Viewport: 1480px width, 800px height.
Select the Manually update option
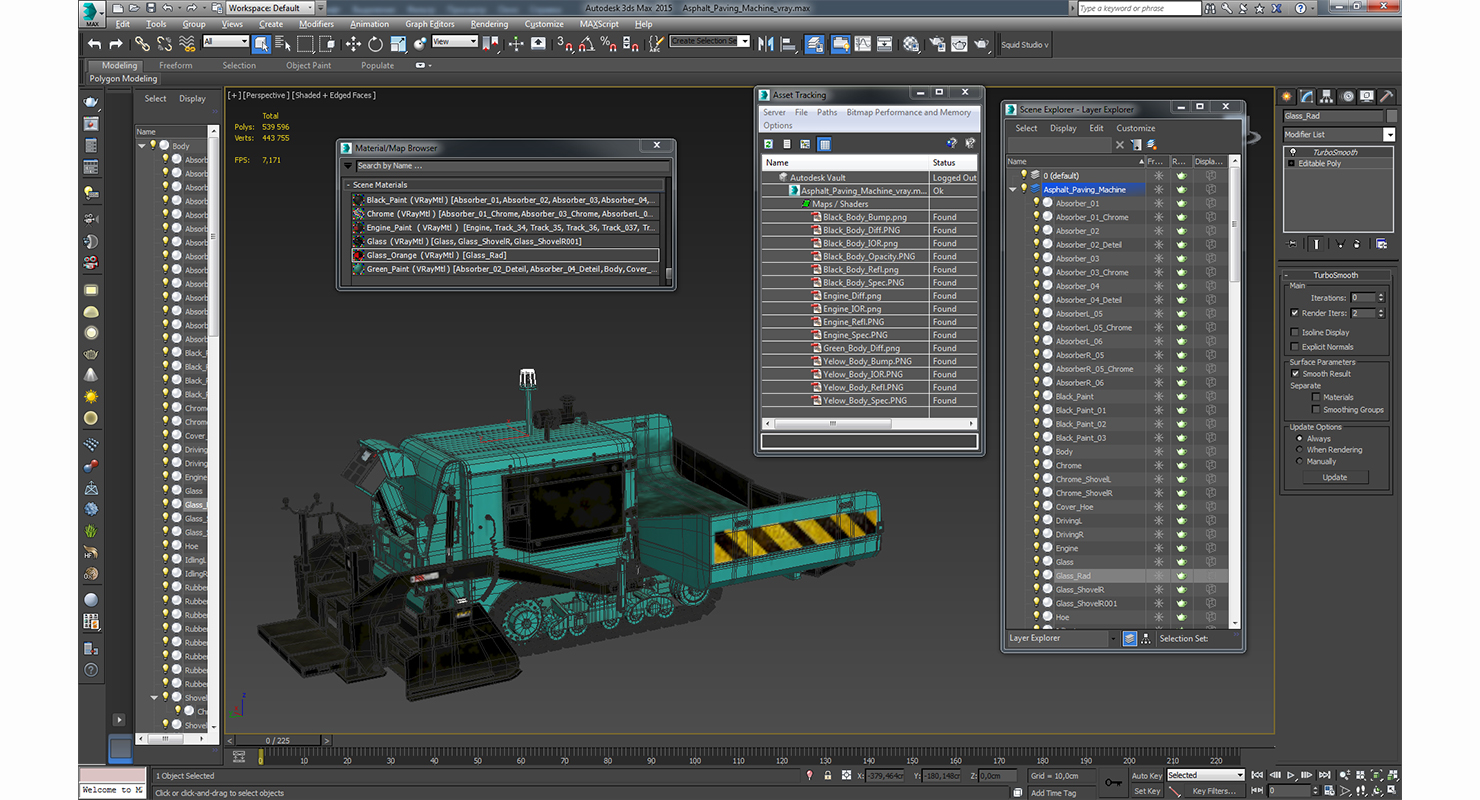coord(1300,462)
